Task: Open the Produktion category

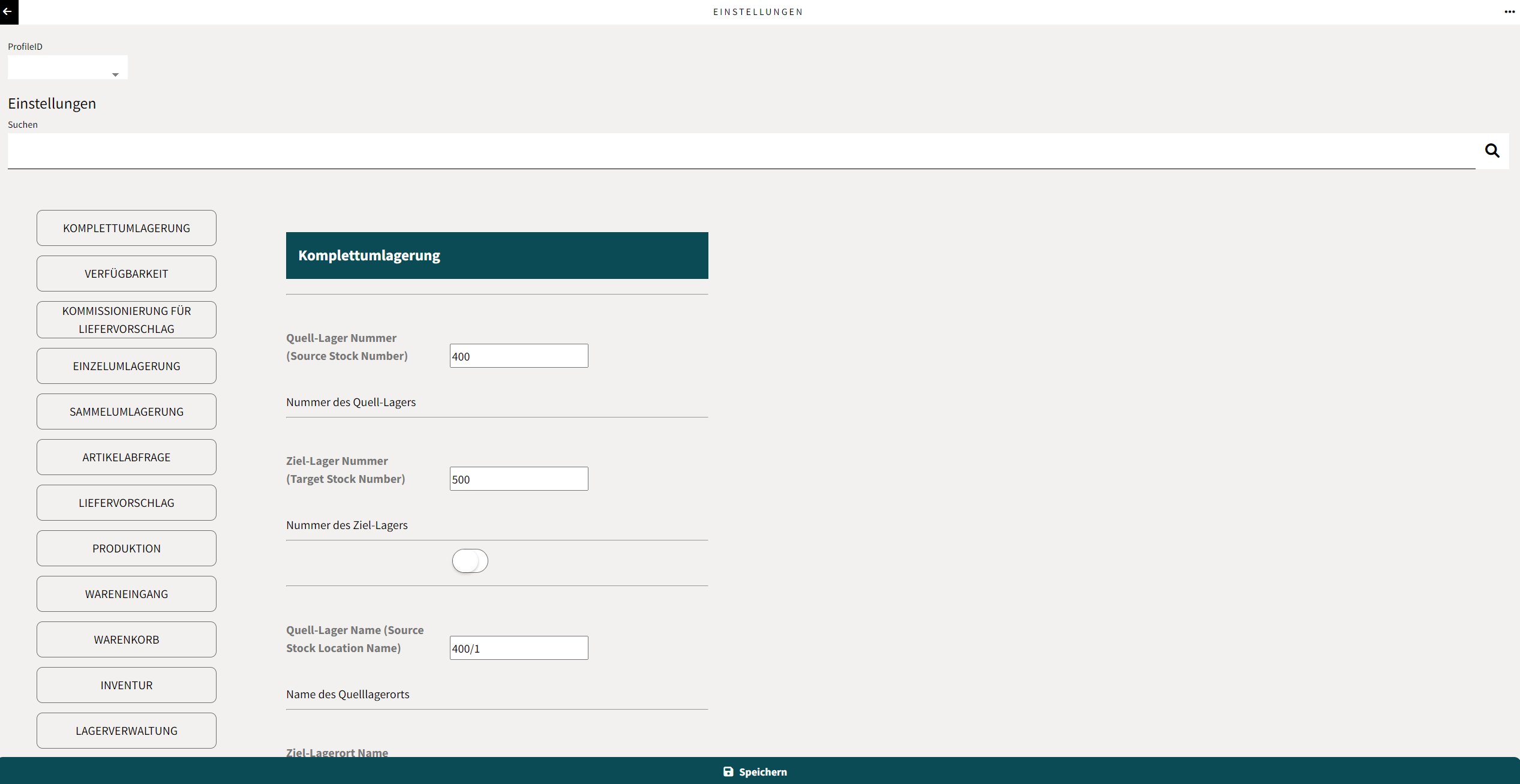Action: 127,548
